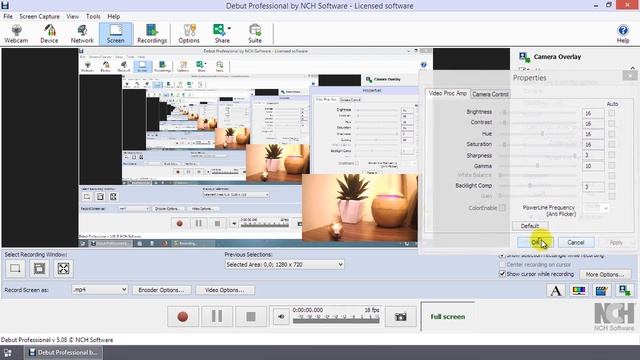Click the camera overlay icon at bottom right

(x=624, y=291)
